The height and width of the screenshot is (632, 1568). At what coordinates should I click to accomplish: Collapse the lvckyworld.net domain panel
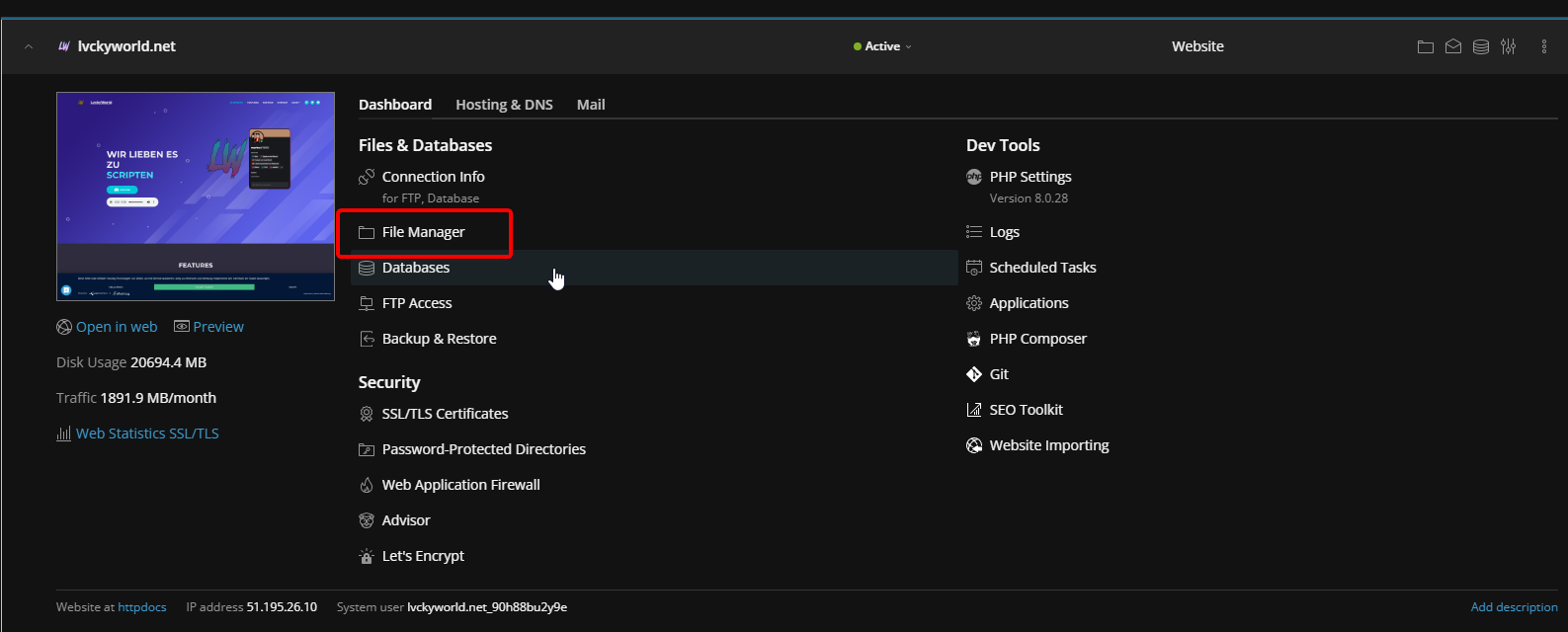(x=29, y=46)
